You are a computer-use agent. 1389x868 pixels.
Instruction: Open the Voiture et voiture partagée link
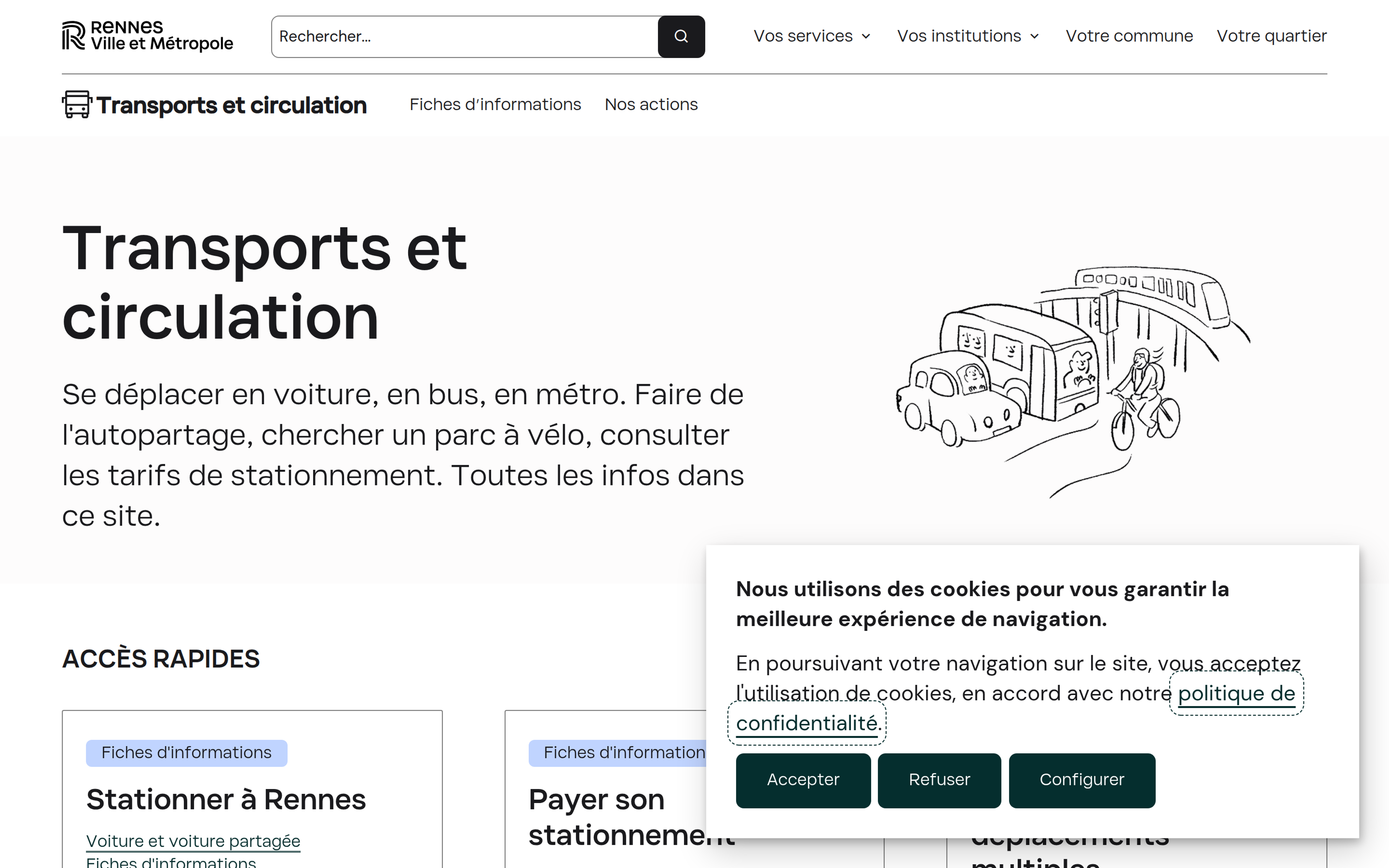pos(193,841)
